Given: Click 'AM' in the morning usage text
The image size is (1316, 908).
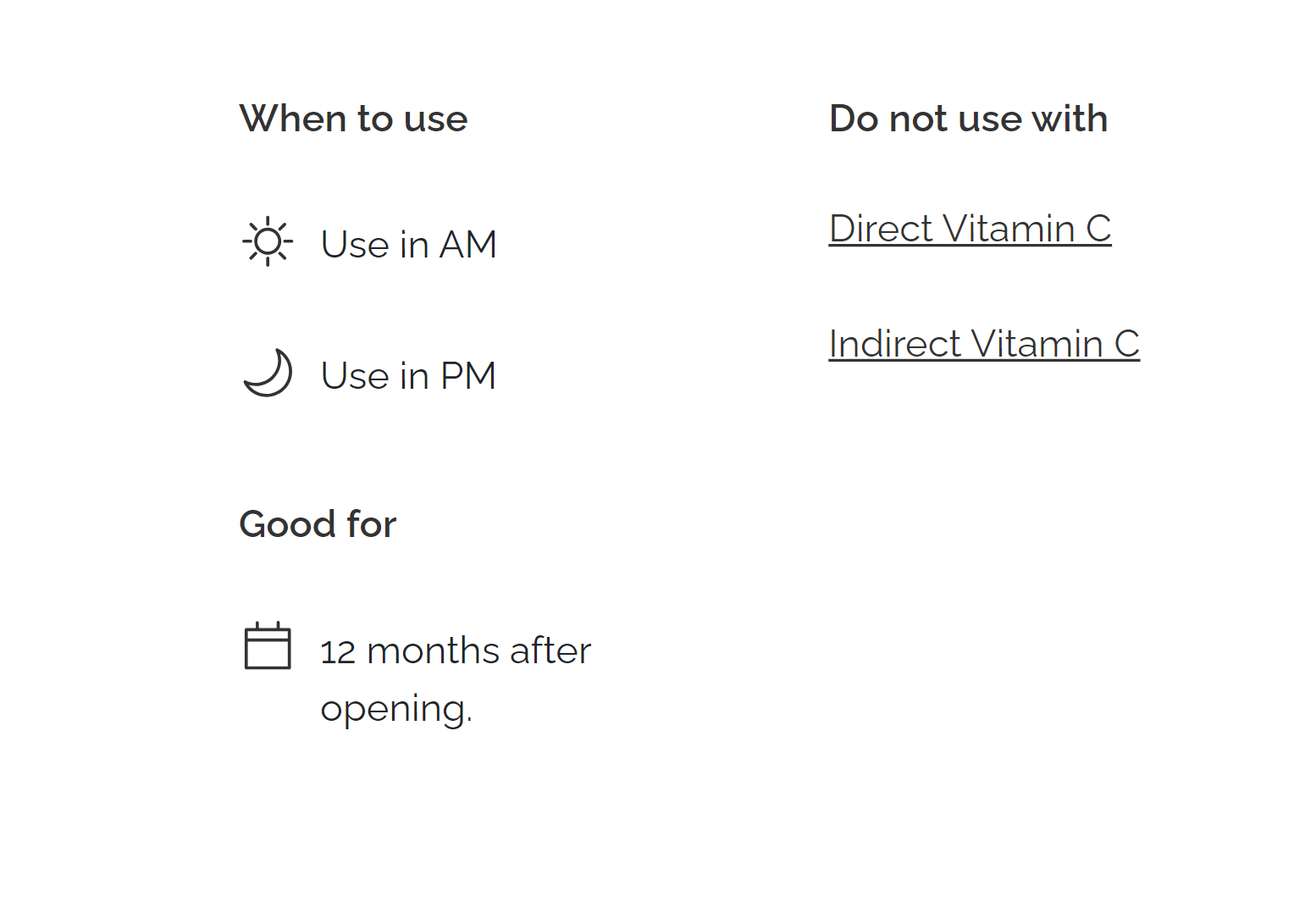Looking at the screenshot, I should (x=467, y=245).
